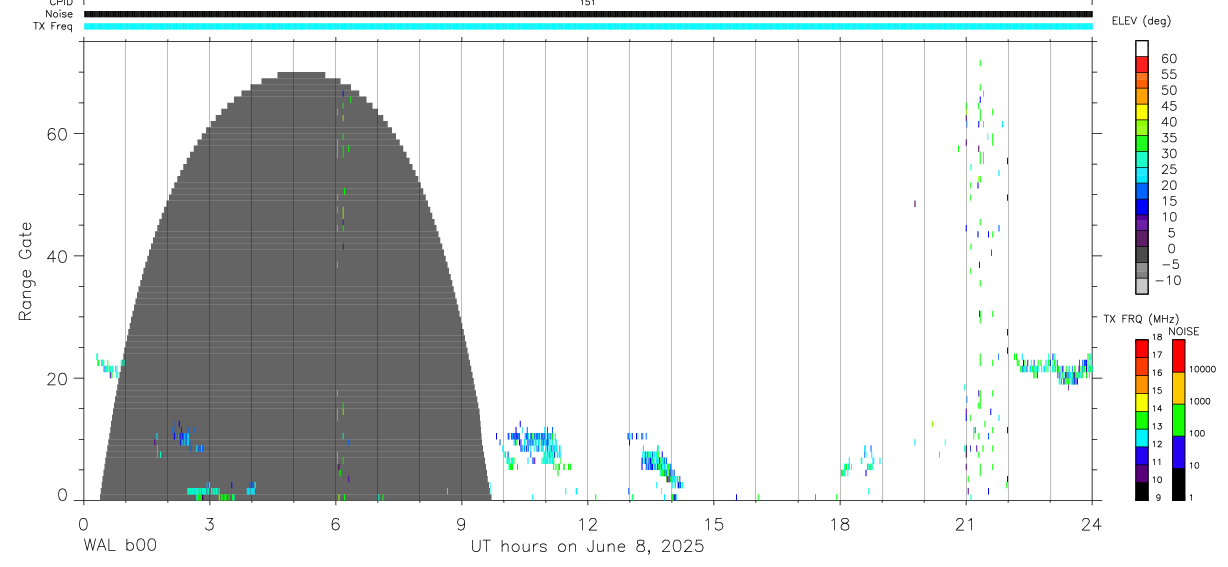Click the lightest gray bottom ELEV segment
The image size is (1228, 567).
[x=1142, y=286]
